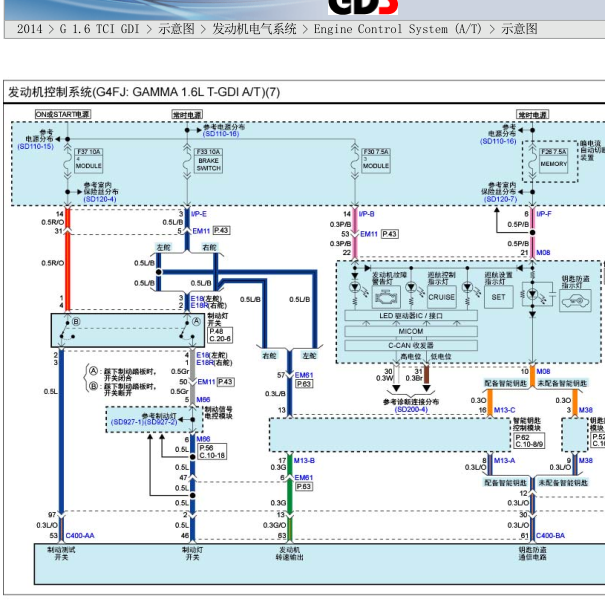The height and width of the screenshot is (608, 605).
Task: Select the F26 7.5A MEMORY fuse
Action: (553, 159)
